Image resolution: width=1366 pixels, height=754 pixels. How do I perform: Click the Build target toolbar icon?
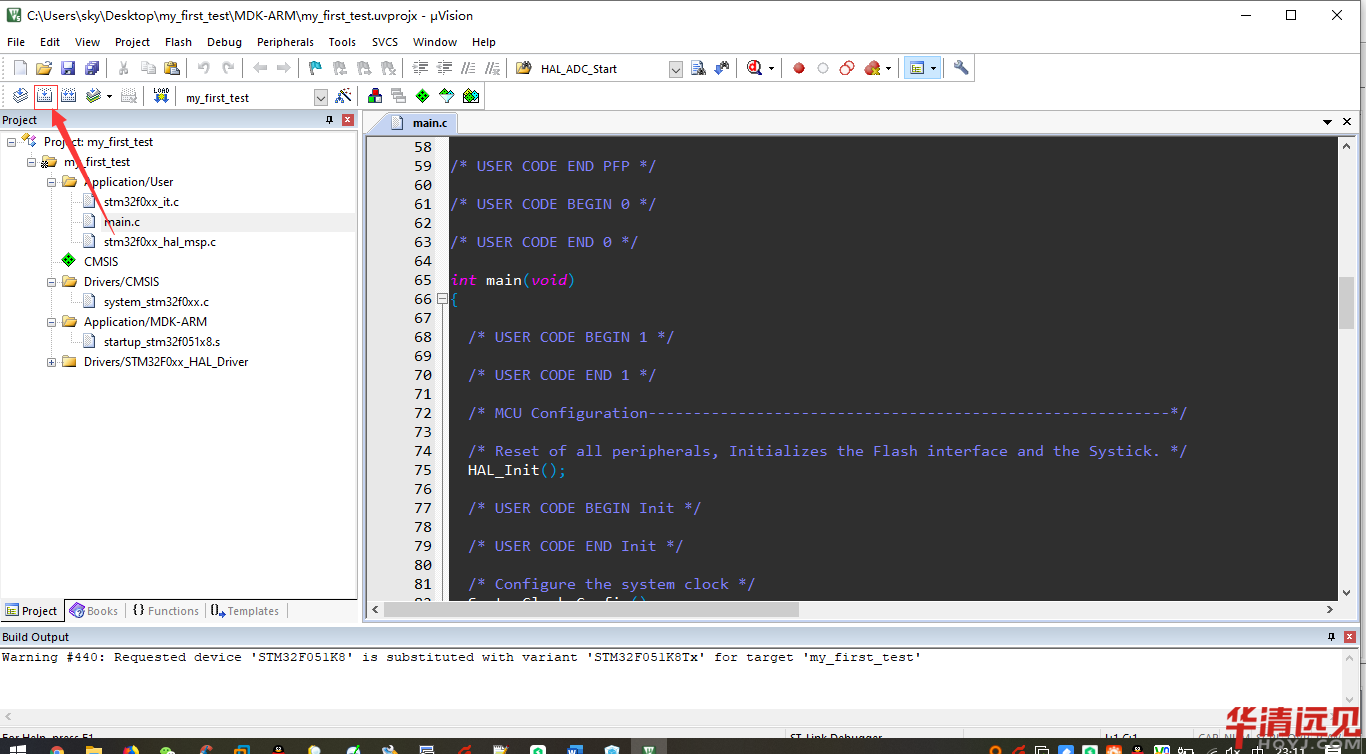click(44, 96)
